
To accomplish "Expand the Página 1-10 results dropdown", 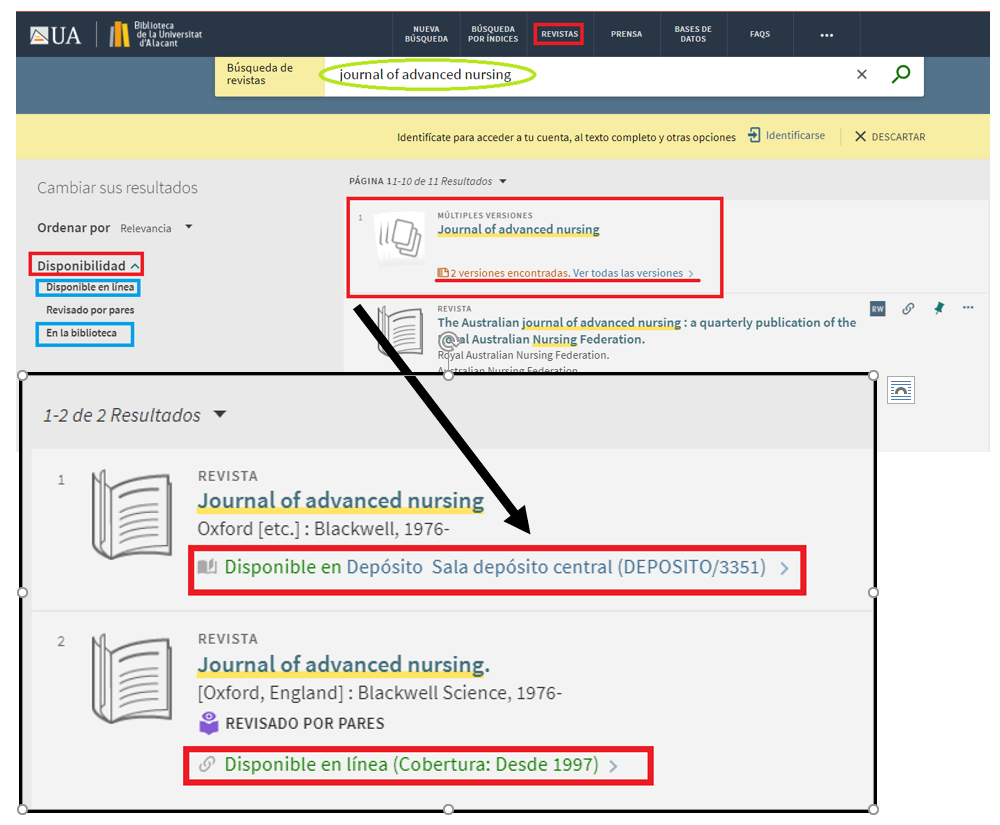I will 502,182.
